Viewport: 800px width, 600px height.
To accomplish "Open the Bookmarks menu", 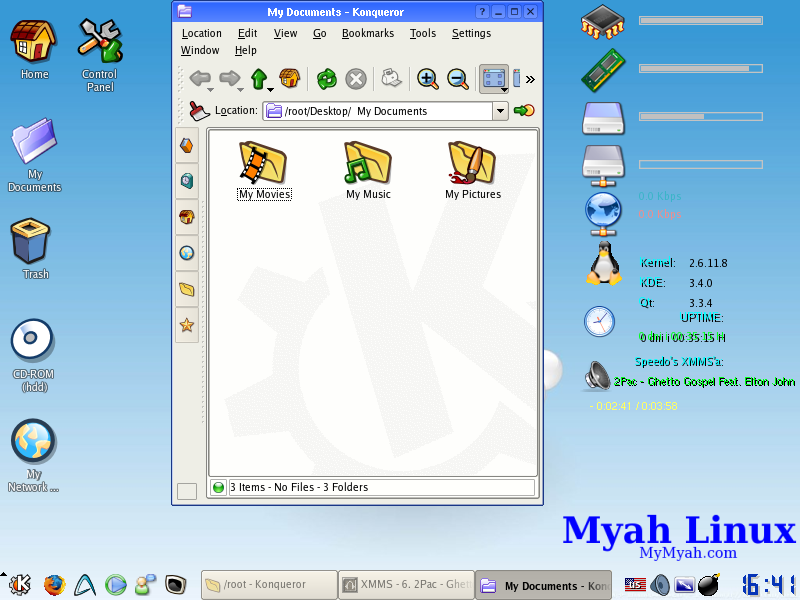I will pyautogui.click(x=368, y=33).
